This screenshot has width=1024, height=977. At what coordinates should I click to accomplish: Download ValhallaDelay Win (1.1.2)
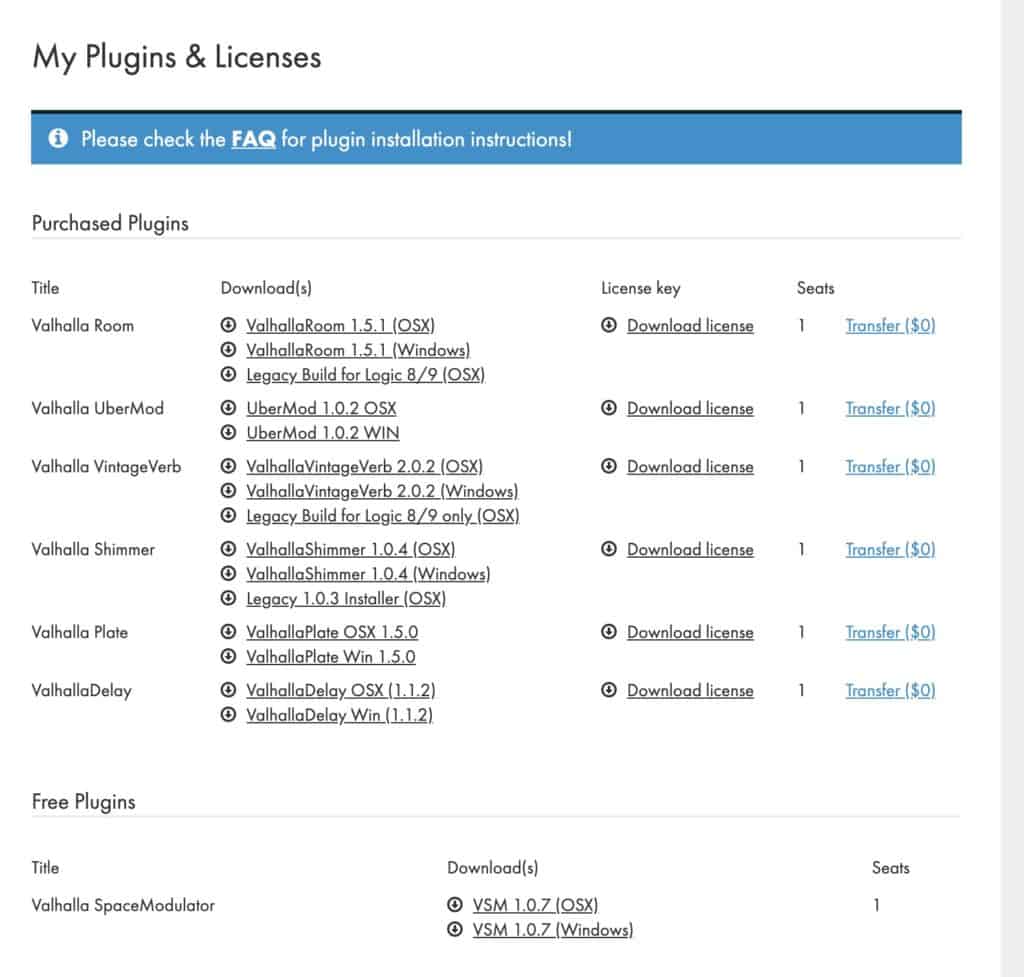click(340, 715)
